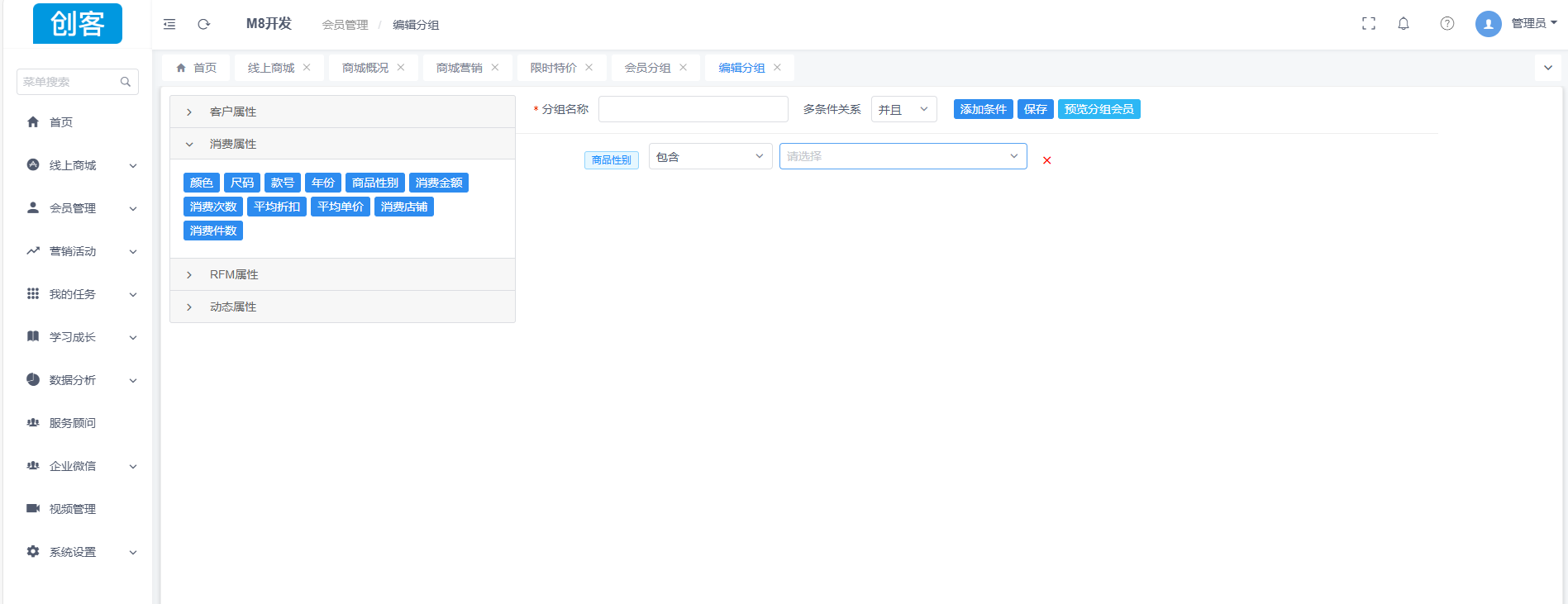Expand 会员管理 sidebar menu

78,208
